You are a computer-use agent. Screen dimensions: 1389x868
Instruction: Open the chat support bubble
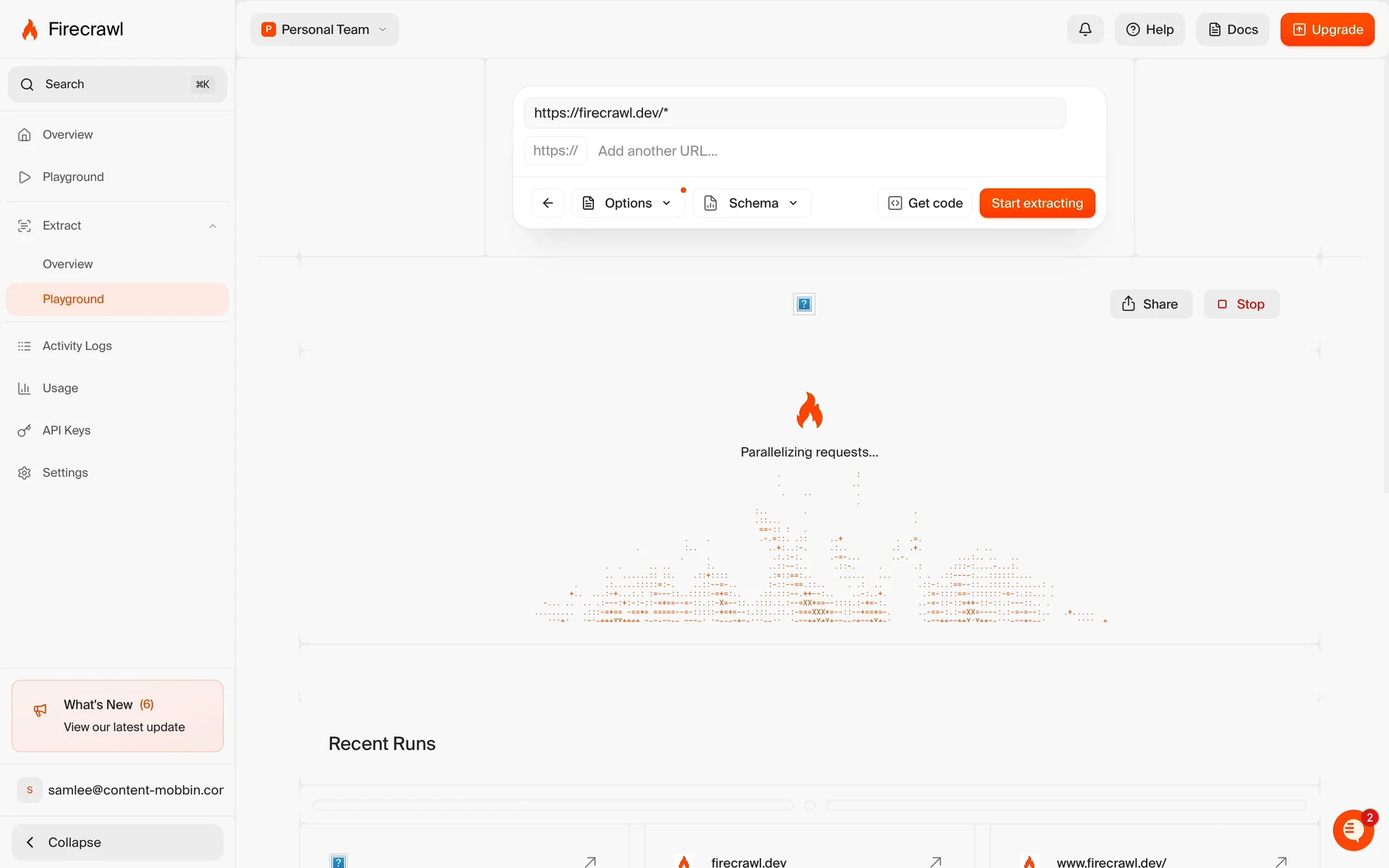[x=1353, y=830]
